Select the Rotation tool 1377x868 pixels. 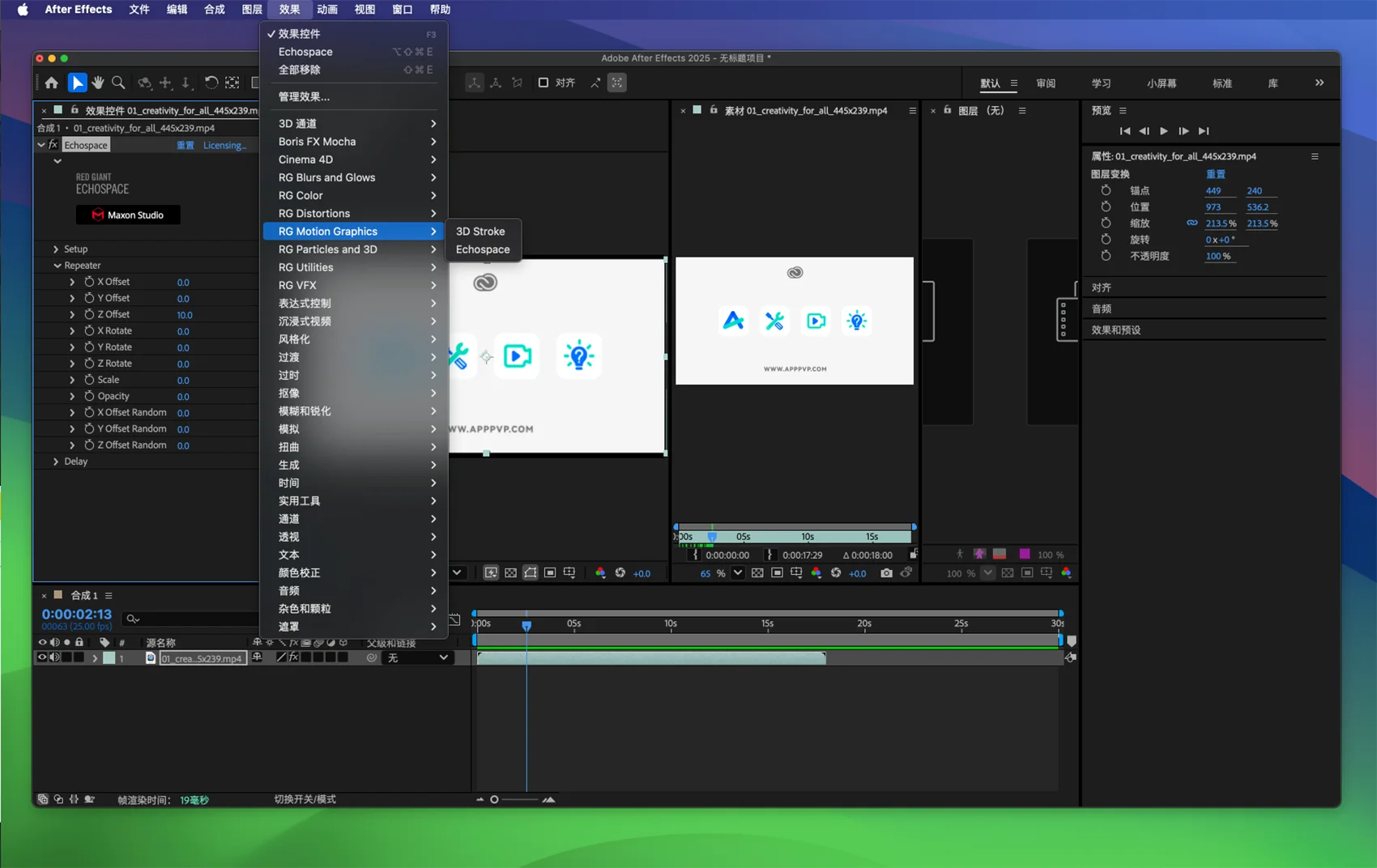211,83
